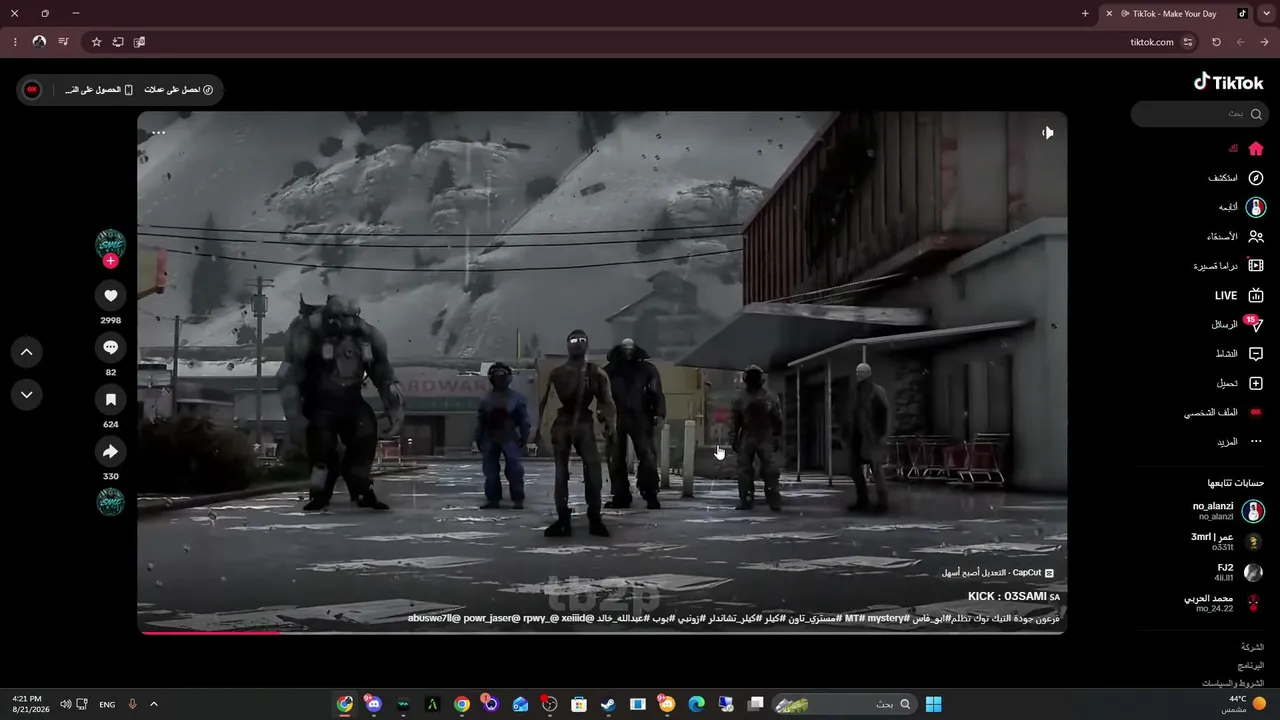Follow the creator with the red plus badge
1280x720 pixels.
[110, 261]
